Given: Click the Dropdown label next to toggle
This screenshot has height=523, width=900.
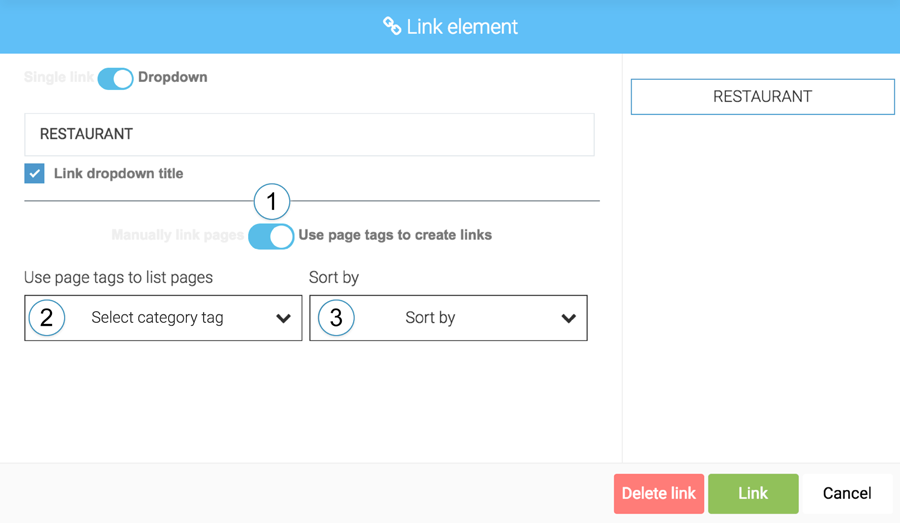Looking at the screenshot, I should click(x=173, y=77).
